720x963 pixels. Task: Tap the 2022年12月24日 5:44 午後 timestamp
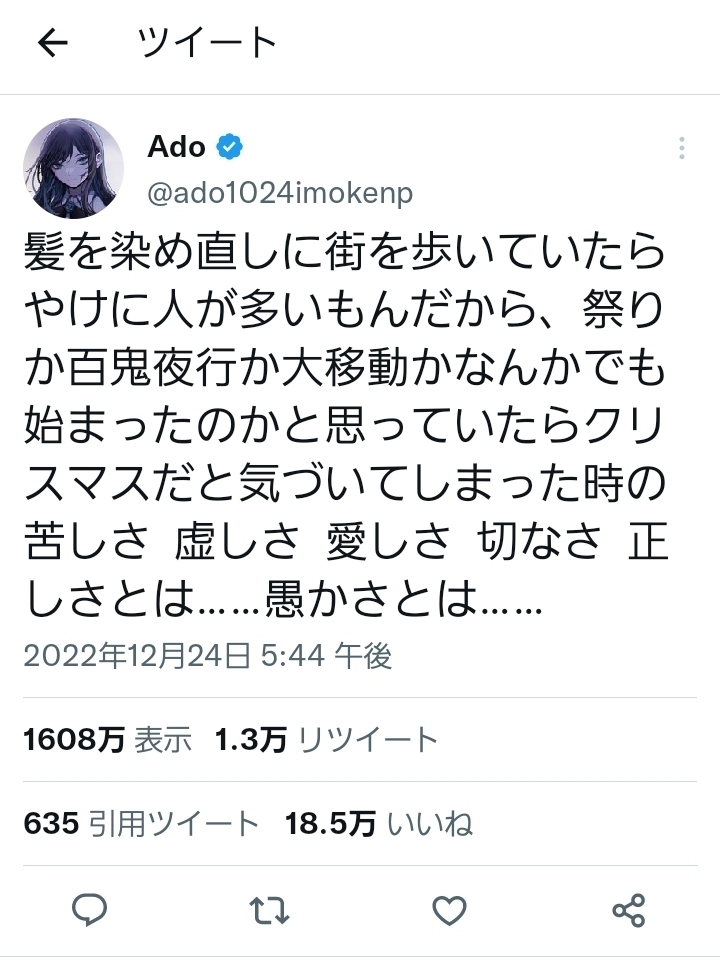click(207, 655)
